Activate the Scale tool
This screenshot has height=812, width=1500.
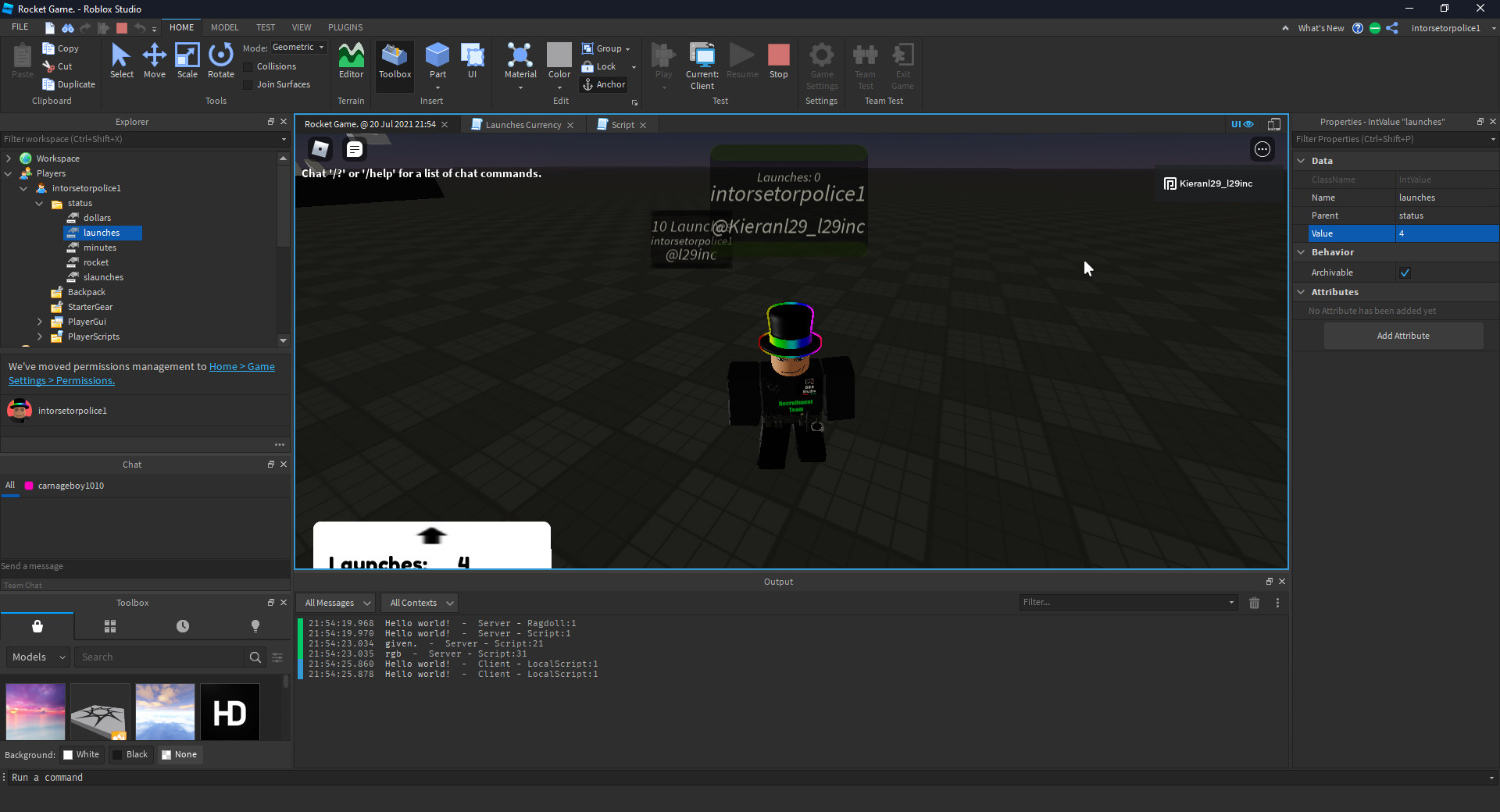pyautogui.click(x=187, y=61)
